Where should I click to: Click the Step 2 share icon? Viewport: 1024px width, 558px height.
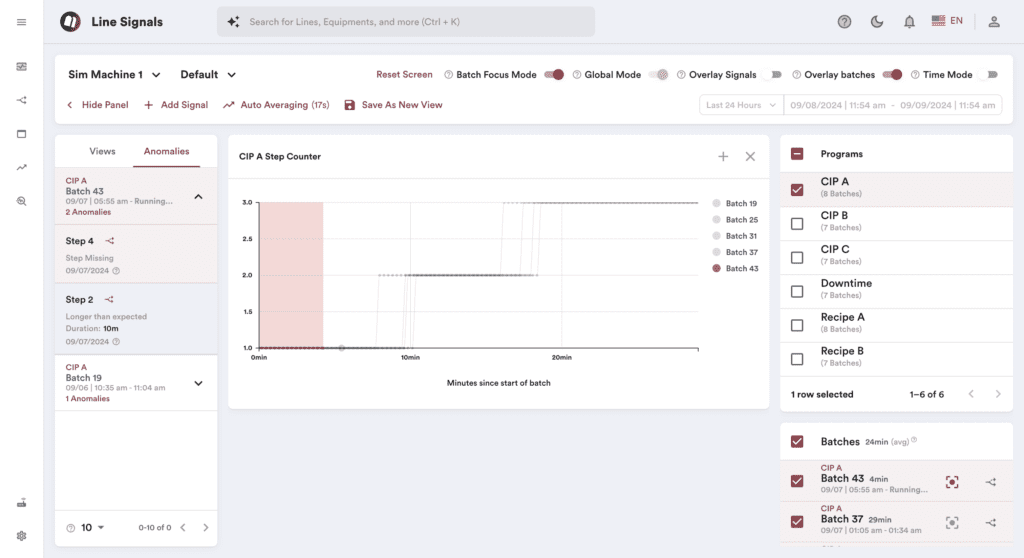pyautogui.click(x=109, y=299)
